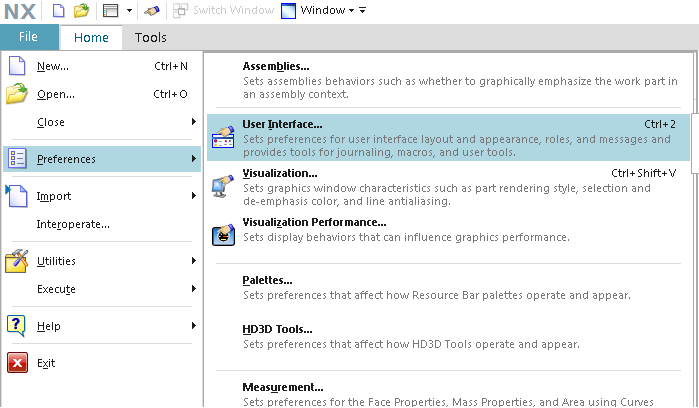Switch to the Tools tab
Image resolution: width=699 pixels, height=408 pixels.
pyautogui.click(x=151, y=37)
